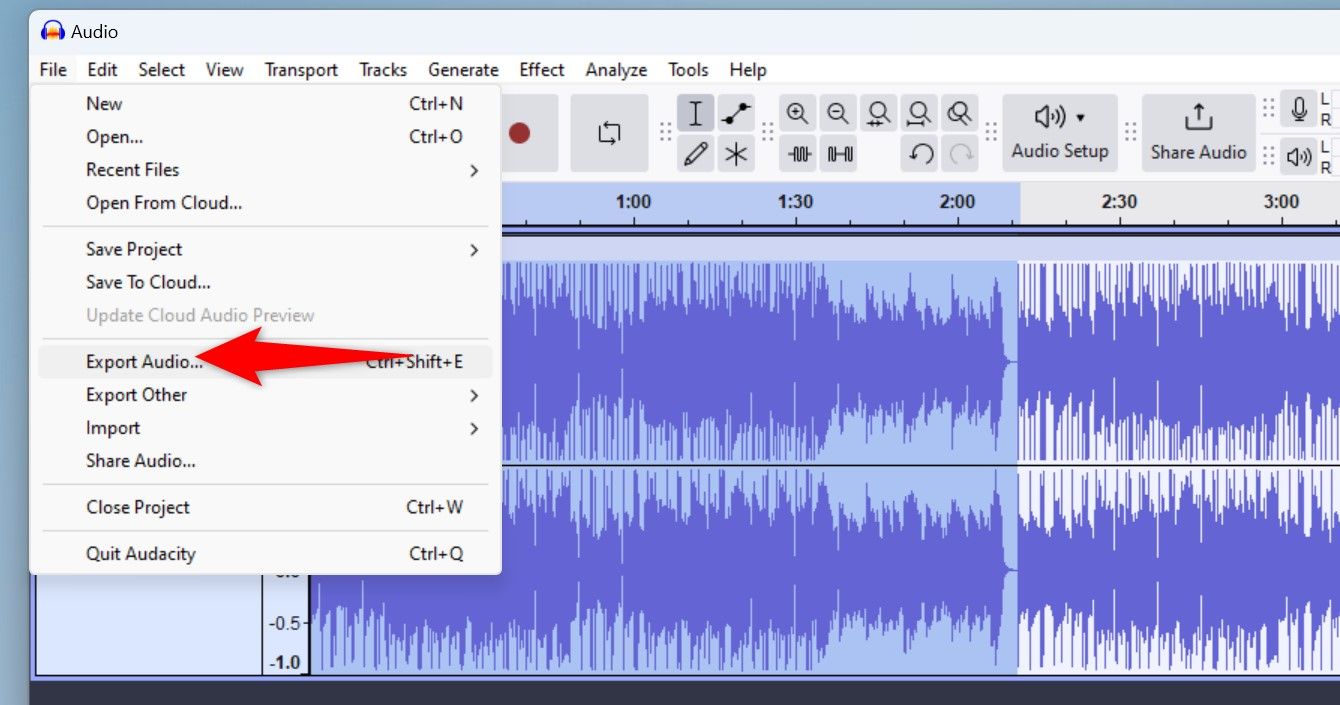
Task: Click the Undo arrow icon
Action: [x=918, y=153]
